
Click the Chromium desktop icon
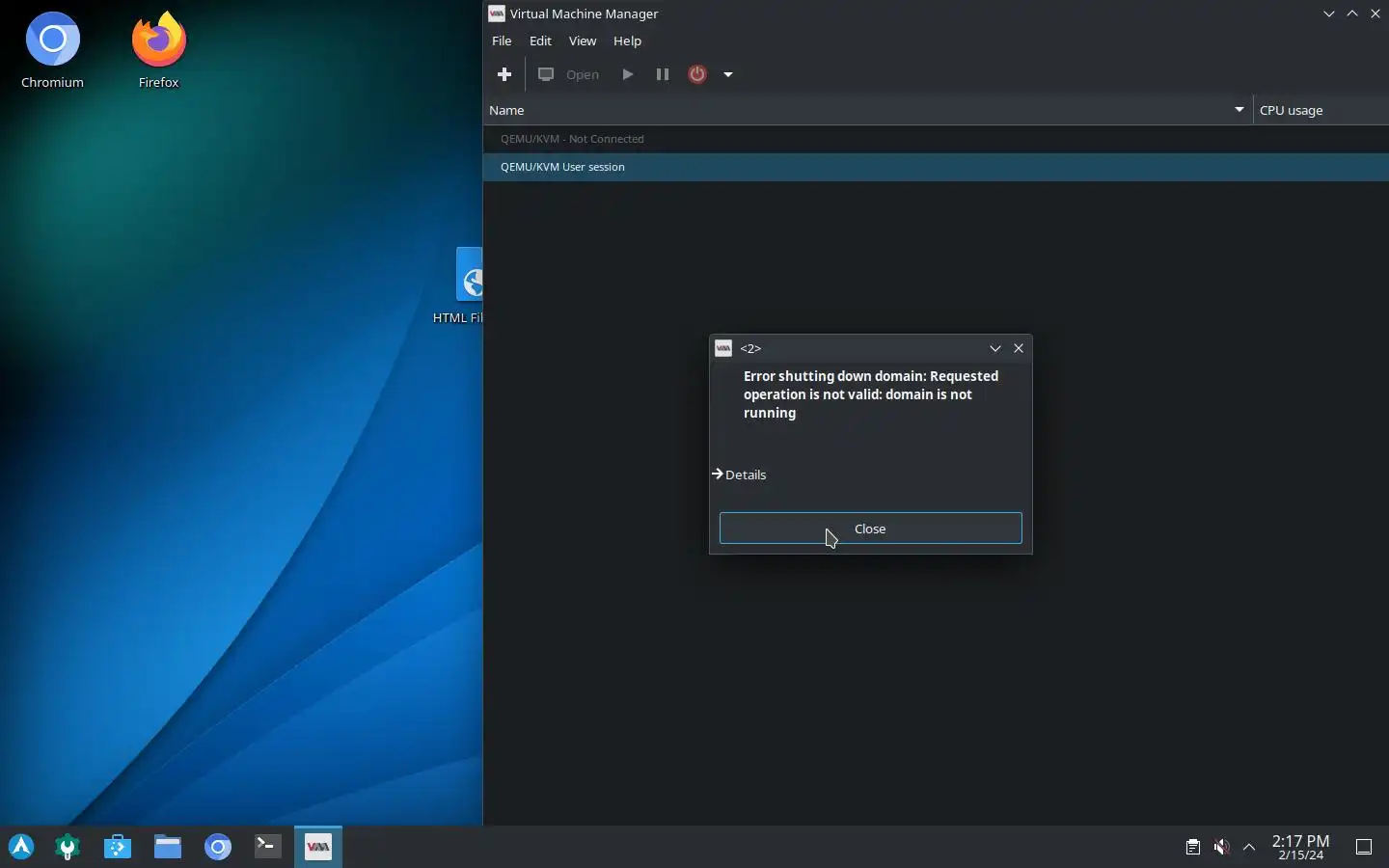[x=53, y=50]
